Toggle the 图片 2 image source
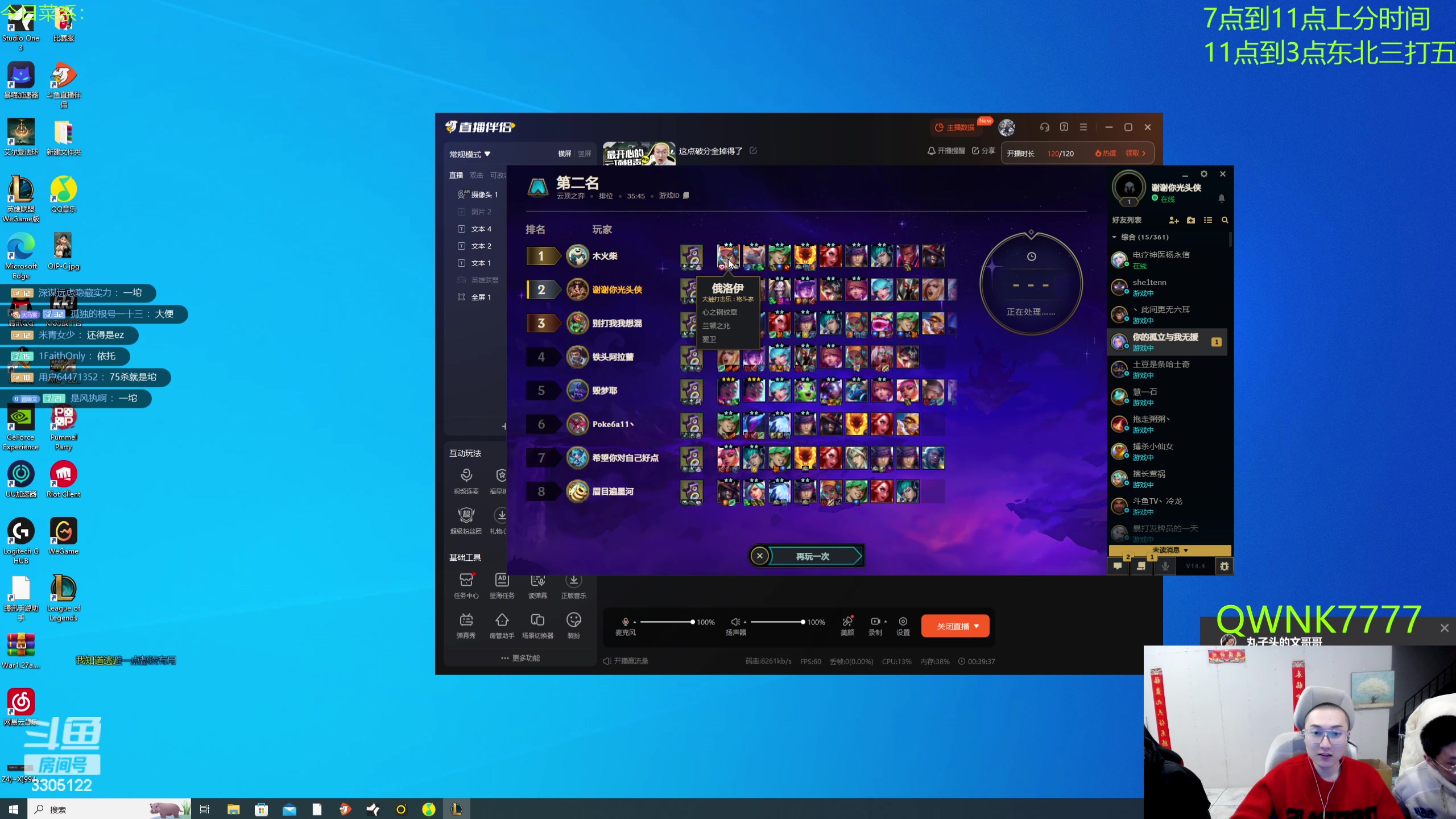 click(475, 212)
